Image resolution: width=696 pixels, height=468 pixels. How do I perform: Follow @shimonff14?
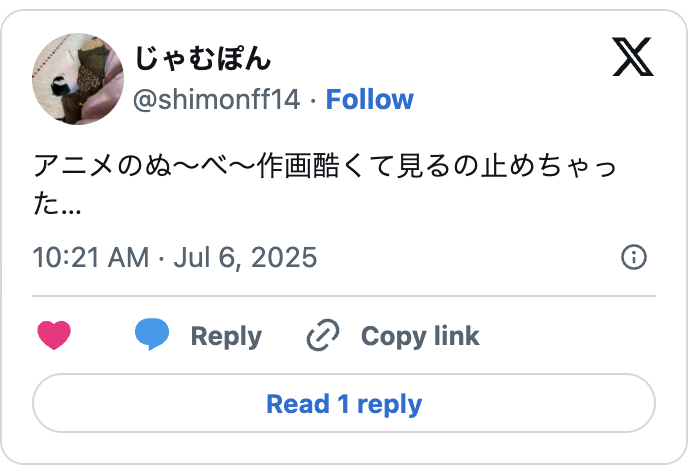[369, 99]
